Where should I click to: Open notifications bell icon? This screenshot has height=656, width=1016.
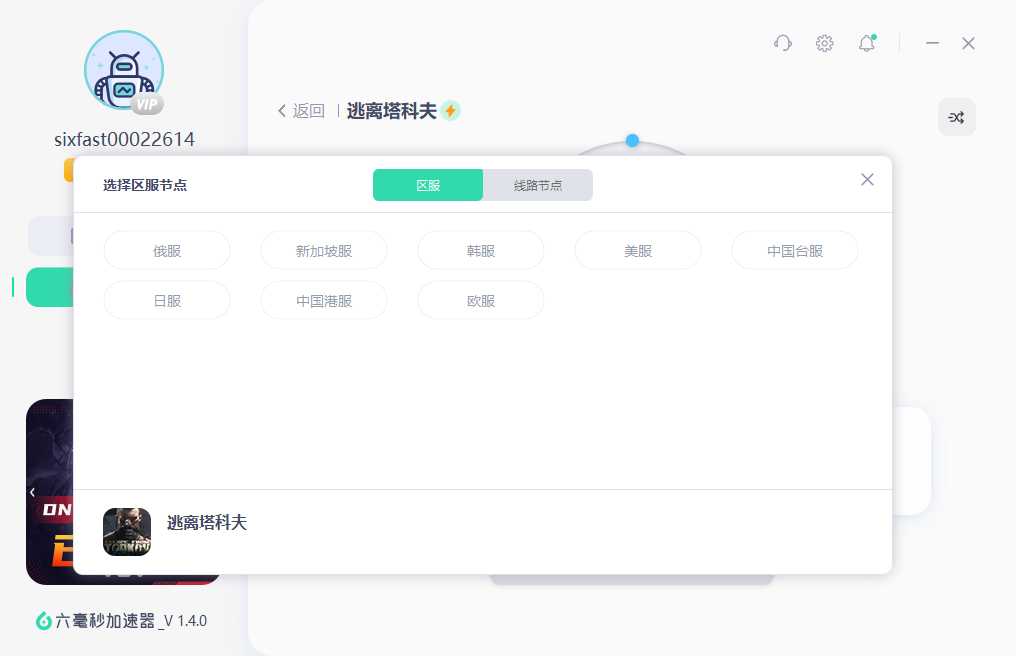(866, 43)
